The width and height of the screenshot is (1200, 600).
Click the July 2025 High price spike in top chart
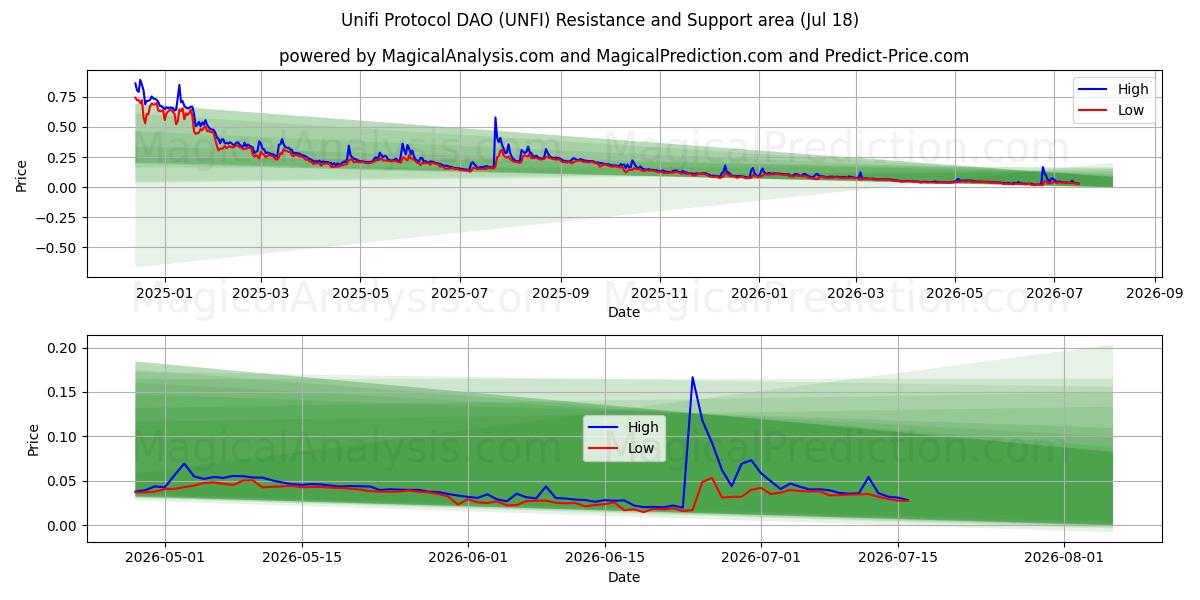(x=495, y=118)
